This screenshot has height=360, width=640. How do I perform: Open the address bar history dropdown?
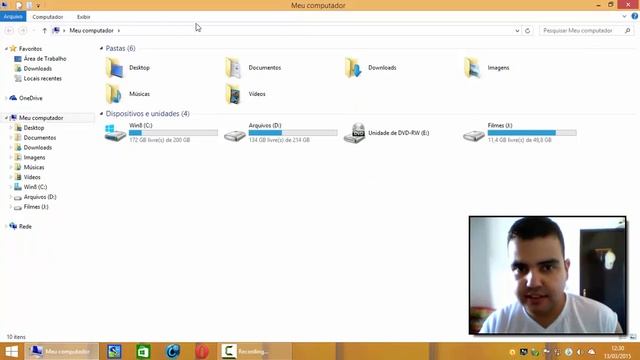point(517,31)
